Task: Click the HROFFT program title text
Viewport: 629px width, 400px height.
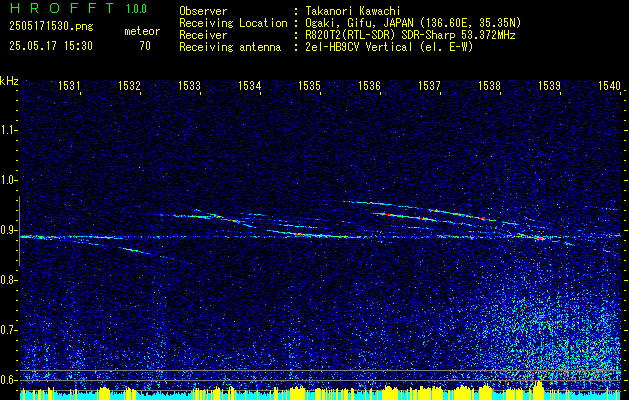Action: [x=62, y=8]
